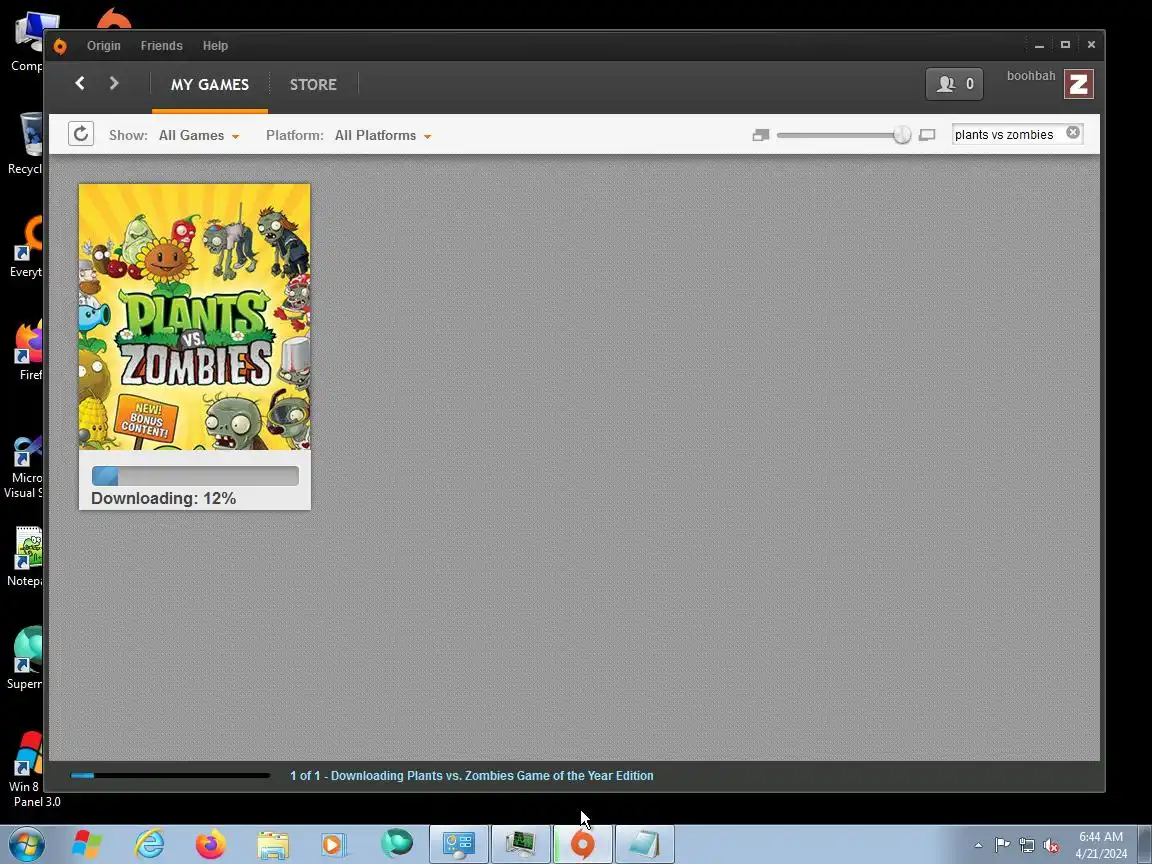Viewport: 1152px width, 864px height.
Task: Click the green circular taskbar app icon
Action: pyautogui.click(x=397, y=843)
